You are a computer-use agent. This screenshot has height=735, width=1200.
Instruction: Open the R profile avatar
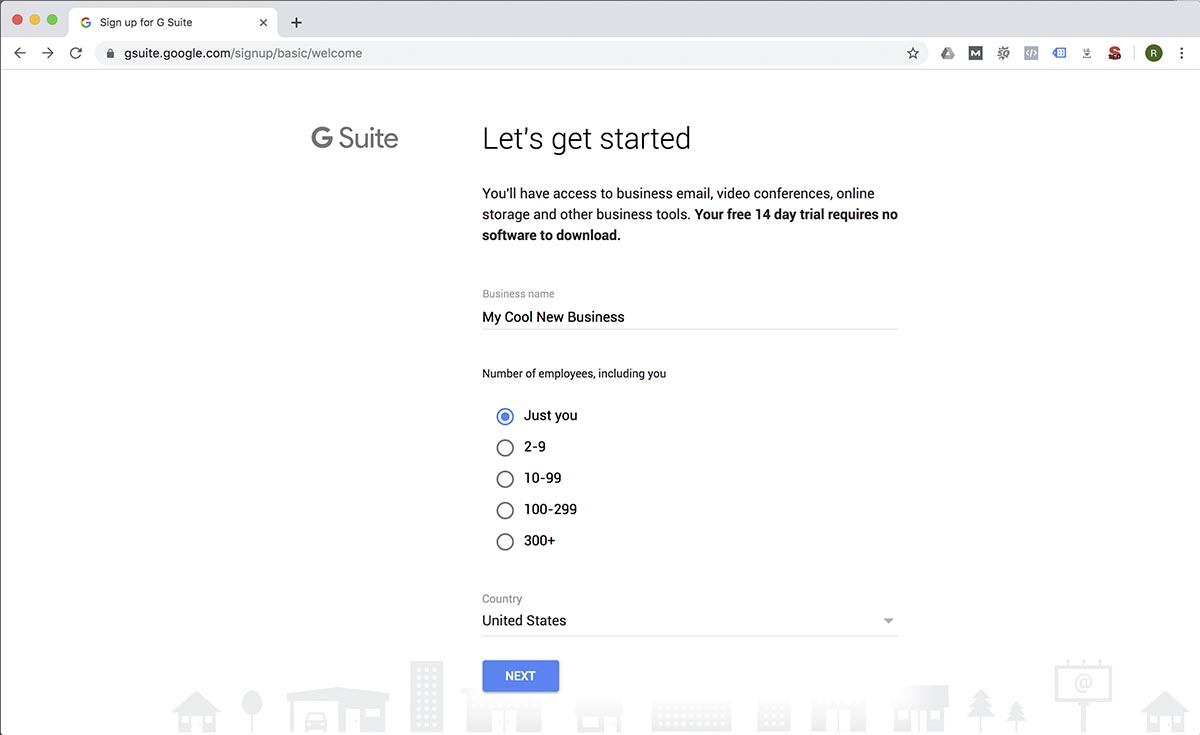pyautogui.click(x=1153, y=53)
